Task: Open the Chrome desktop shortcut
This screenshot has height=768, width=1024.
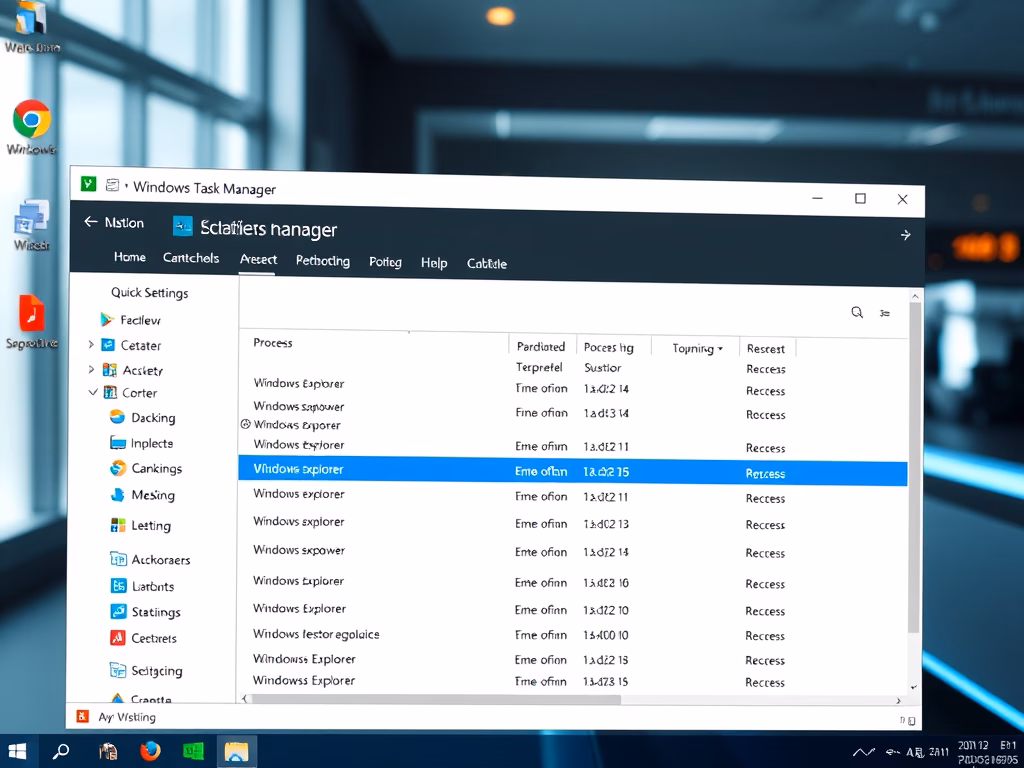Action: [32, 119]
